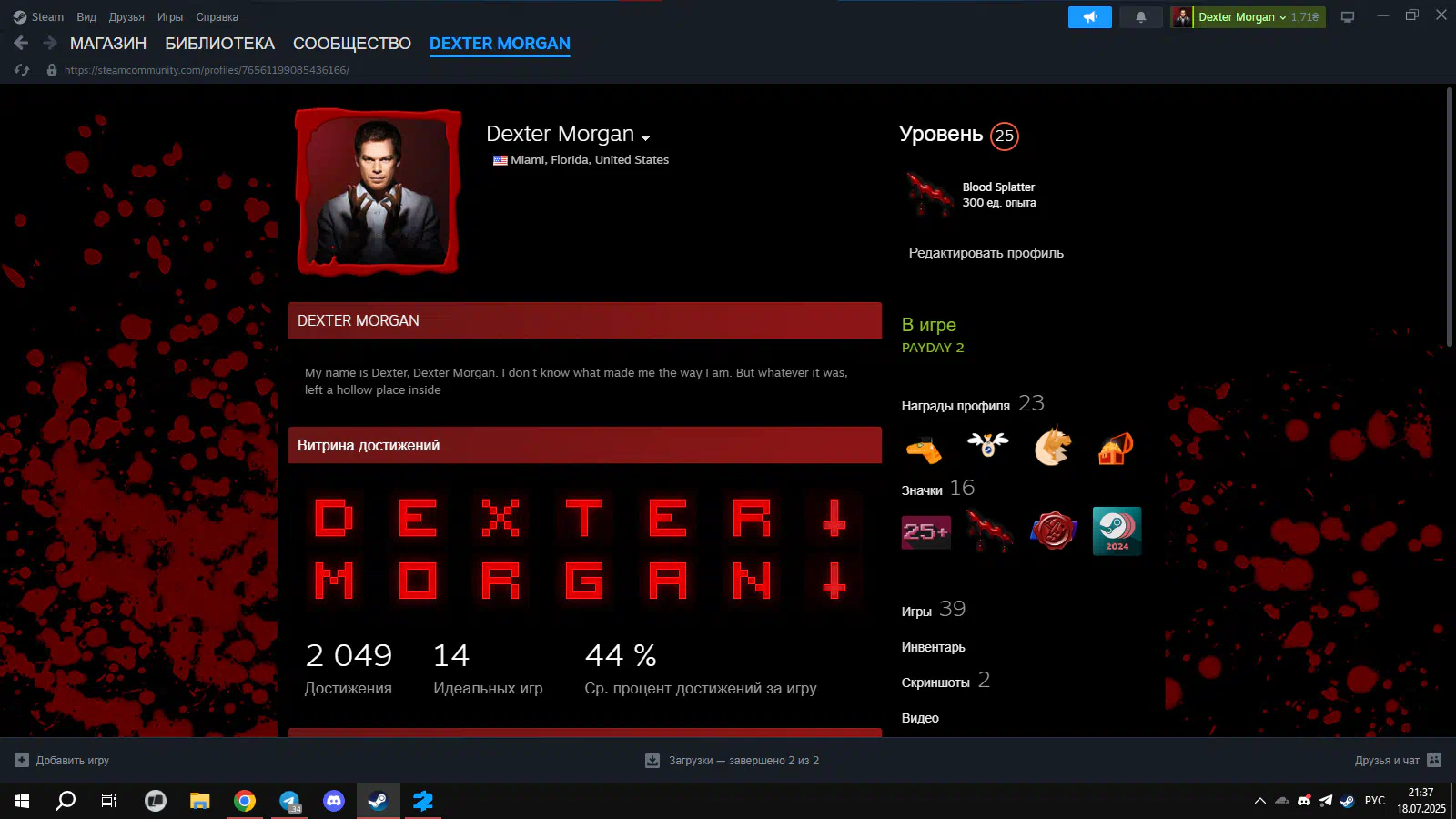This screenshot has height=819, width=1456.
Task: Open the Steam 2024 badge
Action: tap(1117, 531)
